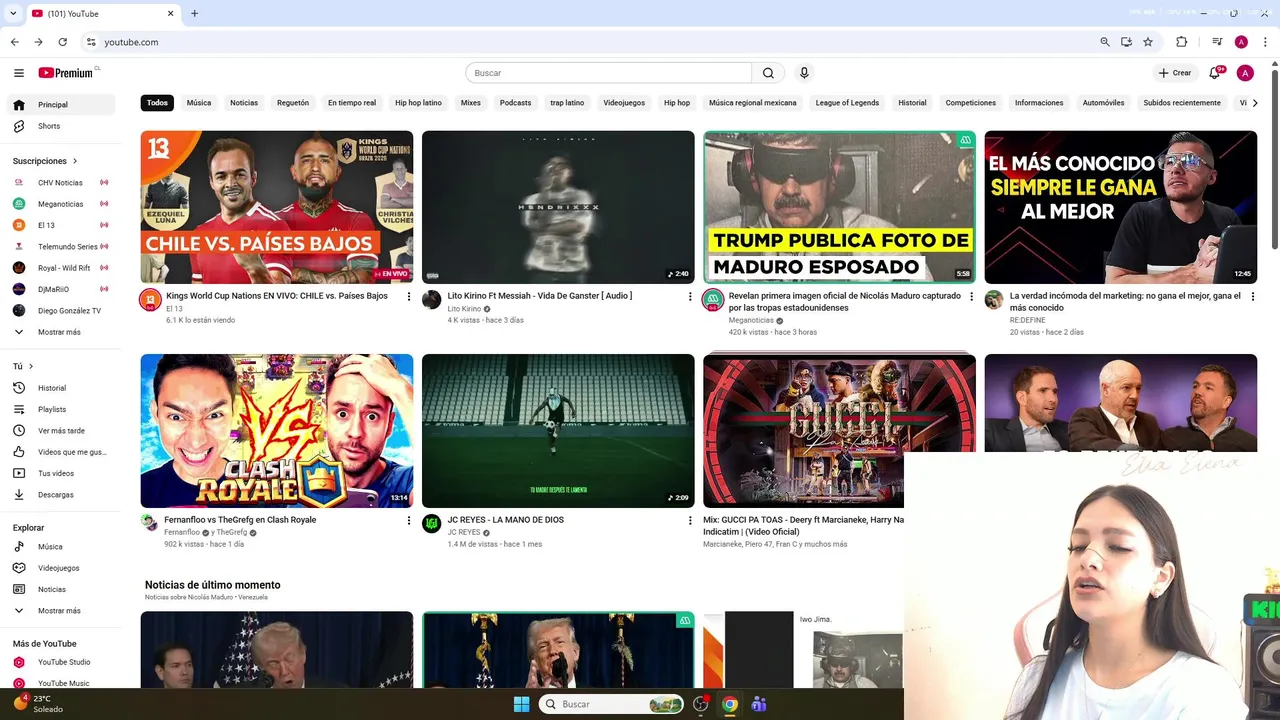Open Telemundo Series subscription
Viewport: 1280px width, 720px height.
coord(60,246)
